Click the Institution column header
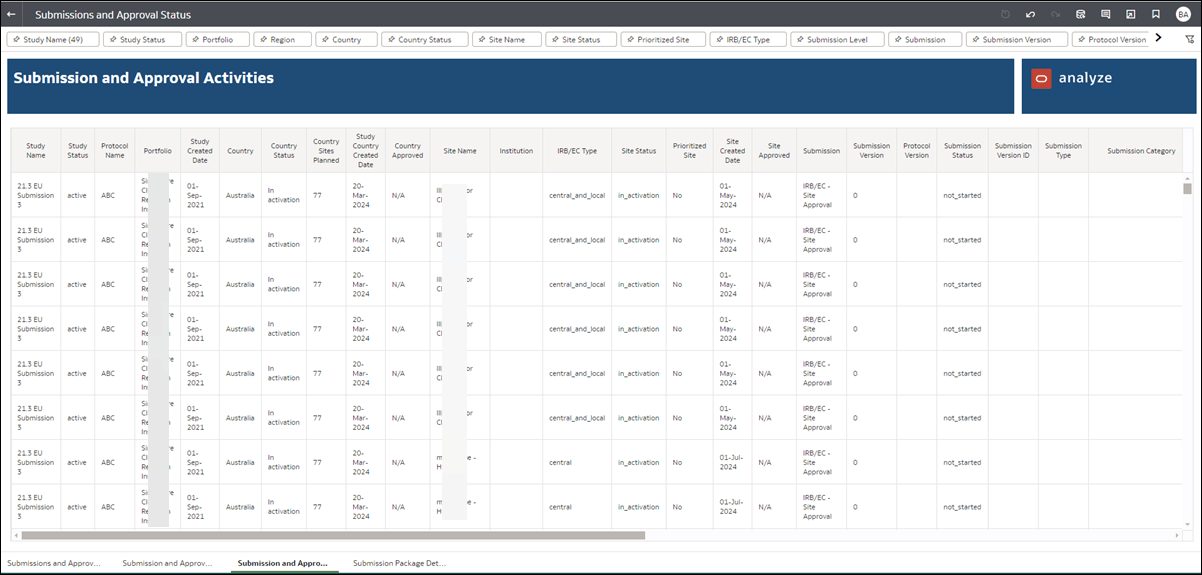Image resolution: width=1202 pixels, height=575 pixels. pos(516,151)
